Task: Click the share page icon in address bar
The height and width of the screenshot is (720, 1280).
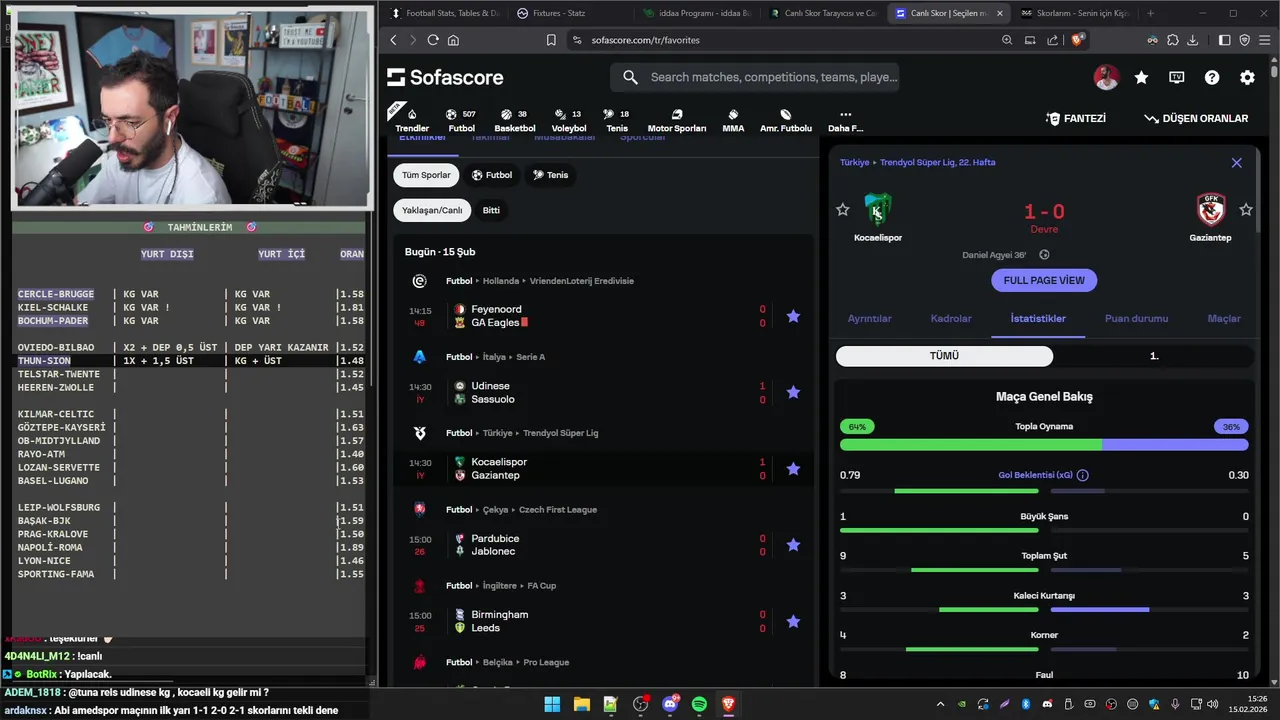Action: pos(1052,40)
